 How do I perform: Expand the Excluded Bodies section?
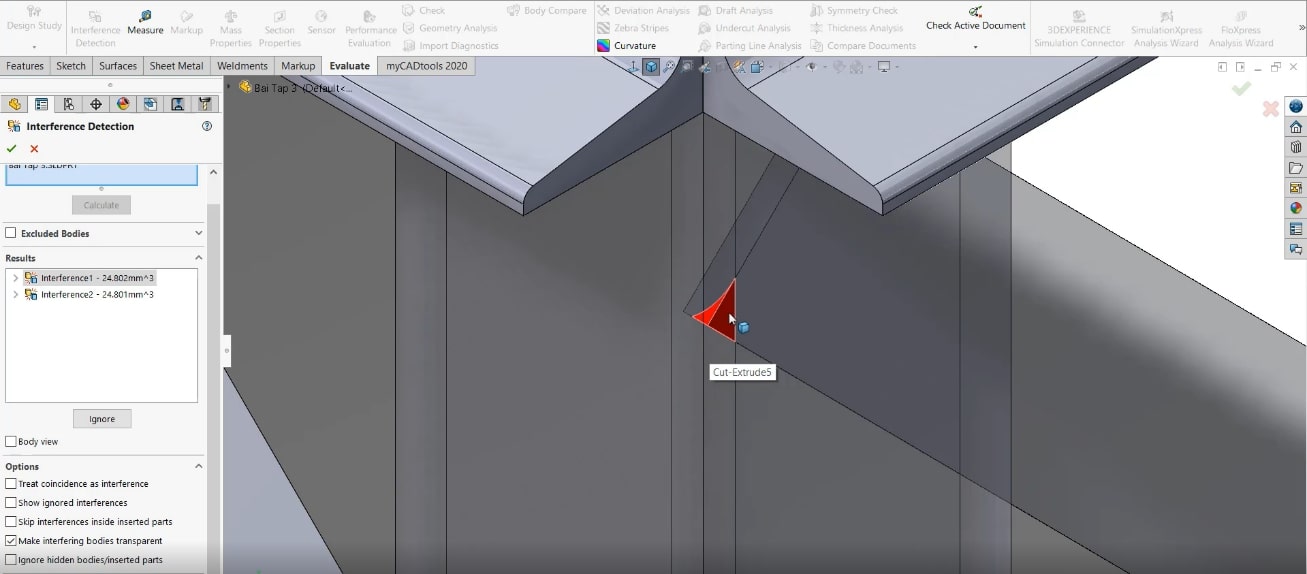tap(198, 233)
